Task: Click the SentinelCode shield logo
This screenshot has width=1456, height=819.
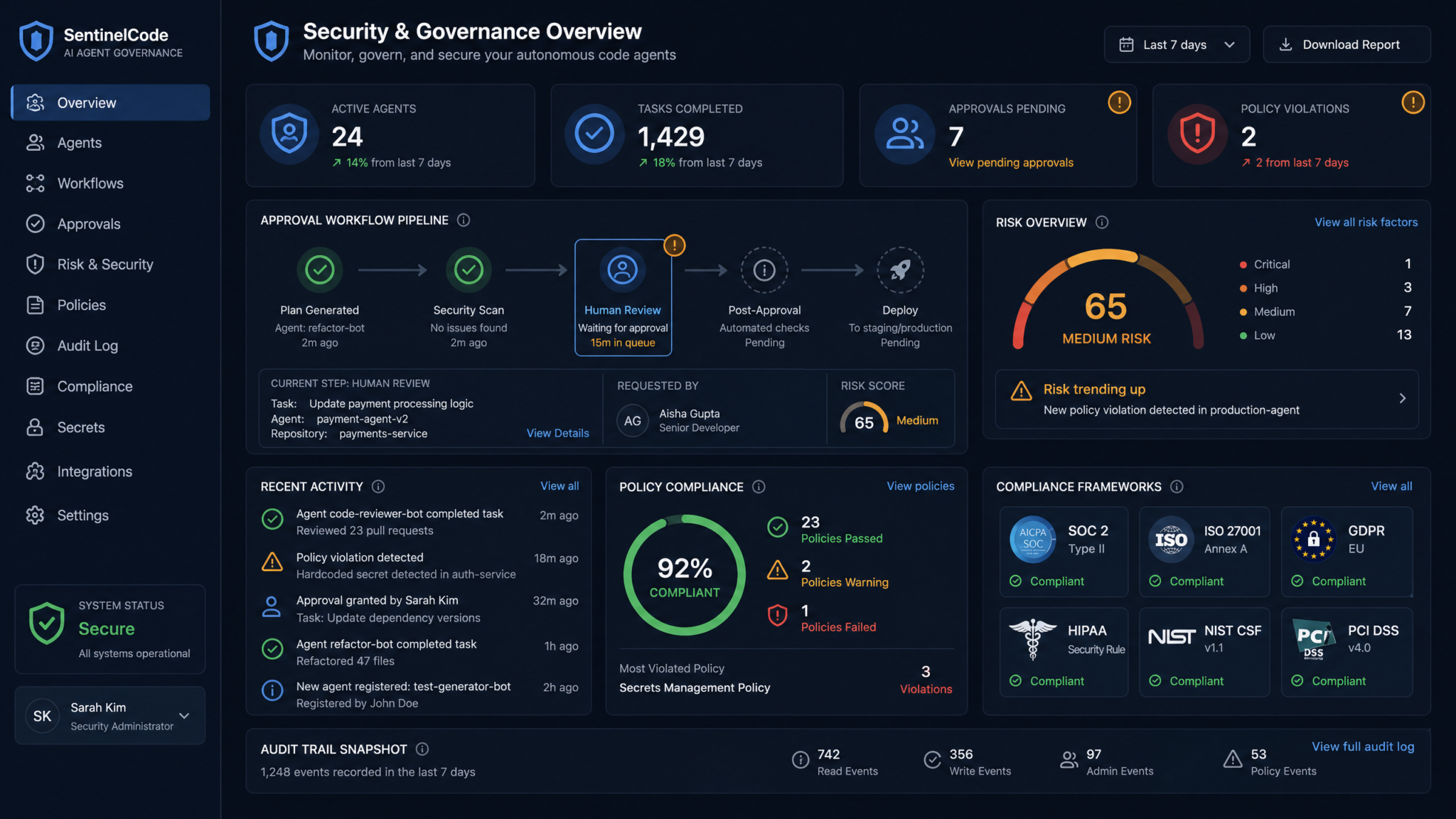Action: (x=36, y=41)
